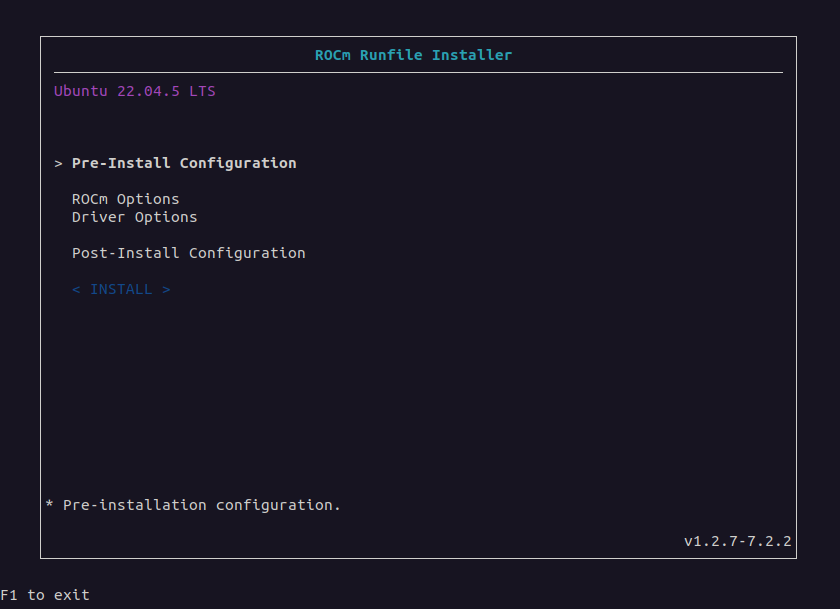Click the 'F1 to exit' hint
Image resolution: width=840 pixels, height=609 pixels.
(45, 595)
